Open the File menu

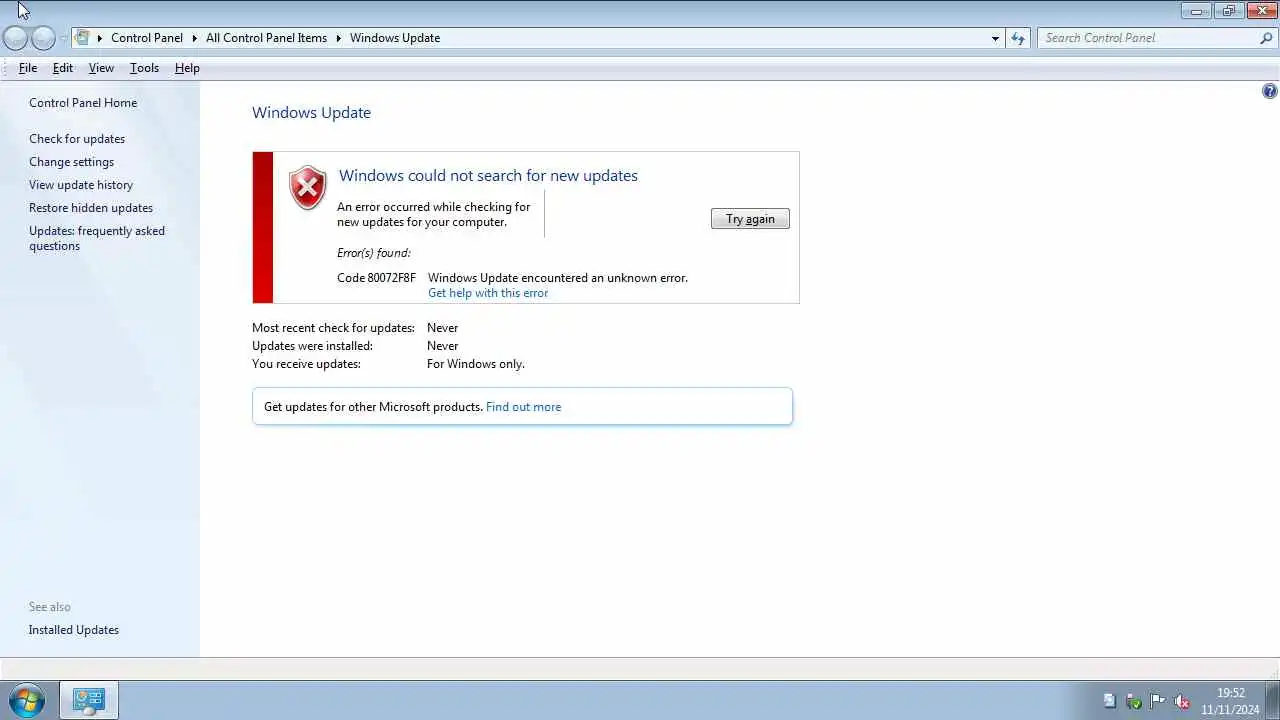28,68
